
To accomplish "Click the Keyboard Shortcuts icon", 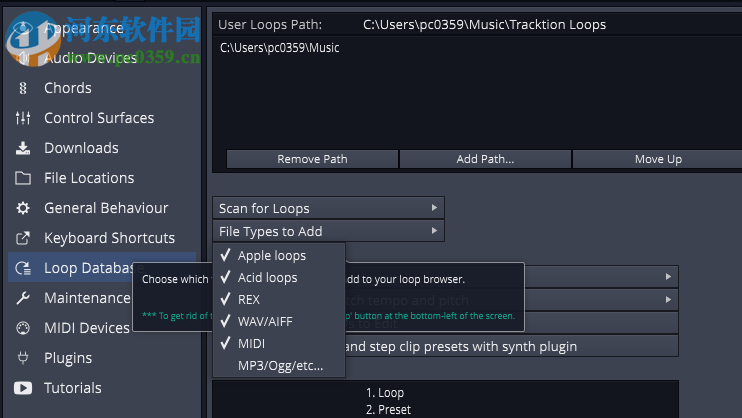I will (x=23, y=238).
